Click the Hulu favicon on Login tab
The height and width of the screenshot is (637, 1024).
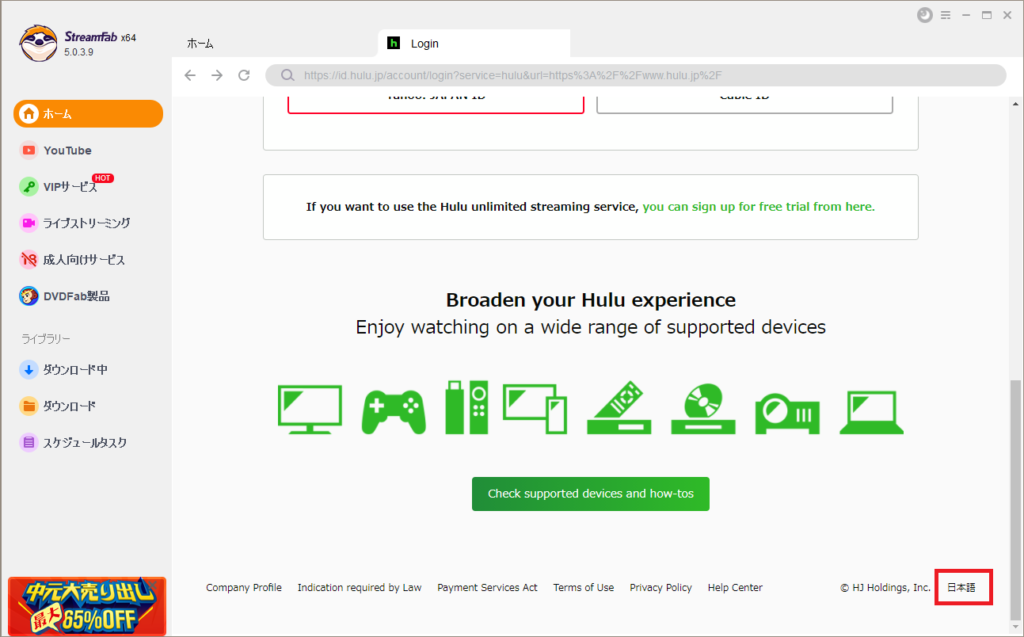[393, 43]
